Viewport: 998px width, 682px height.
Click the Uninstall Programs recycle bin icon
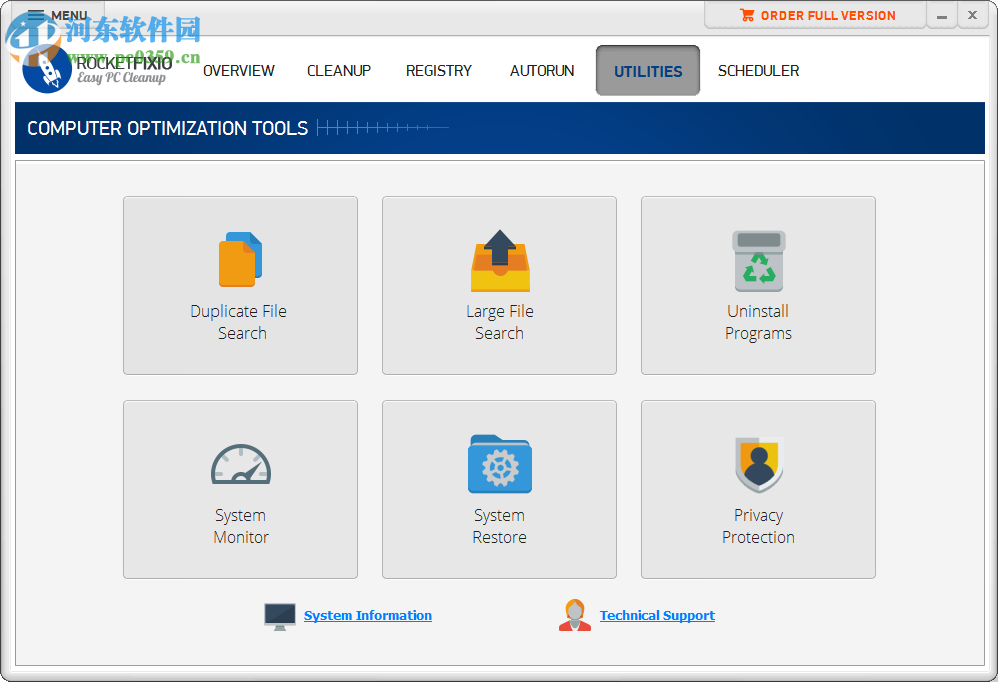[x=759, y=261]
